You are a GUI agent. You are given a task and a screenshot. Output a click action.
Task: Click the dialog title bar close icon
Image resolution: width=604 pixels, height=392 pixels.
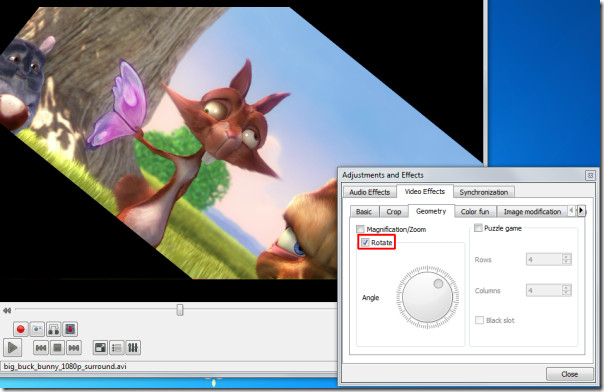pyautogui.click(x=590, y=176)
